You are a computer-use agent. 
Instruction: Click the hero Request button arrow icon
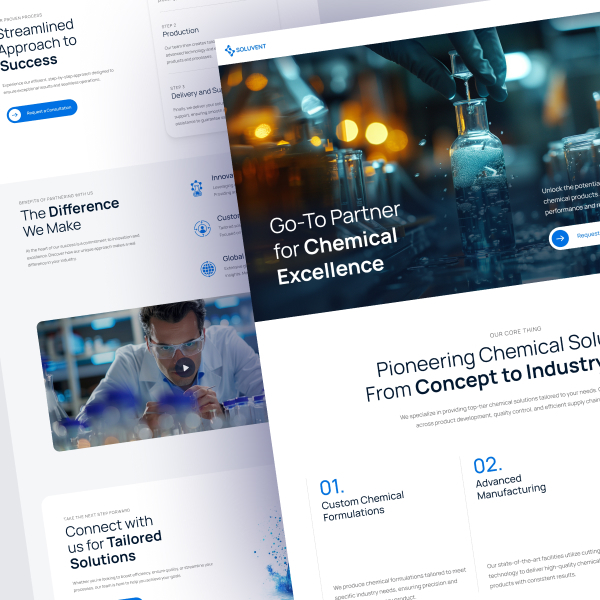(560, 238)
